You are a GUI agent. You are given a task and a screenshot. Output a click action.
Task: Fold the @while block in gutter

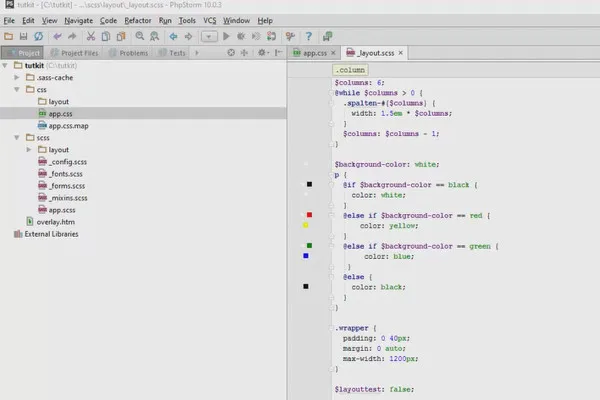click(x=332, y=93)
